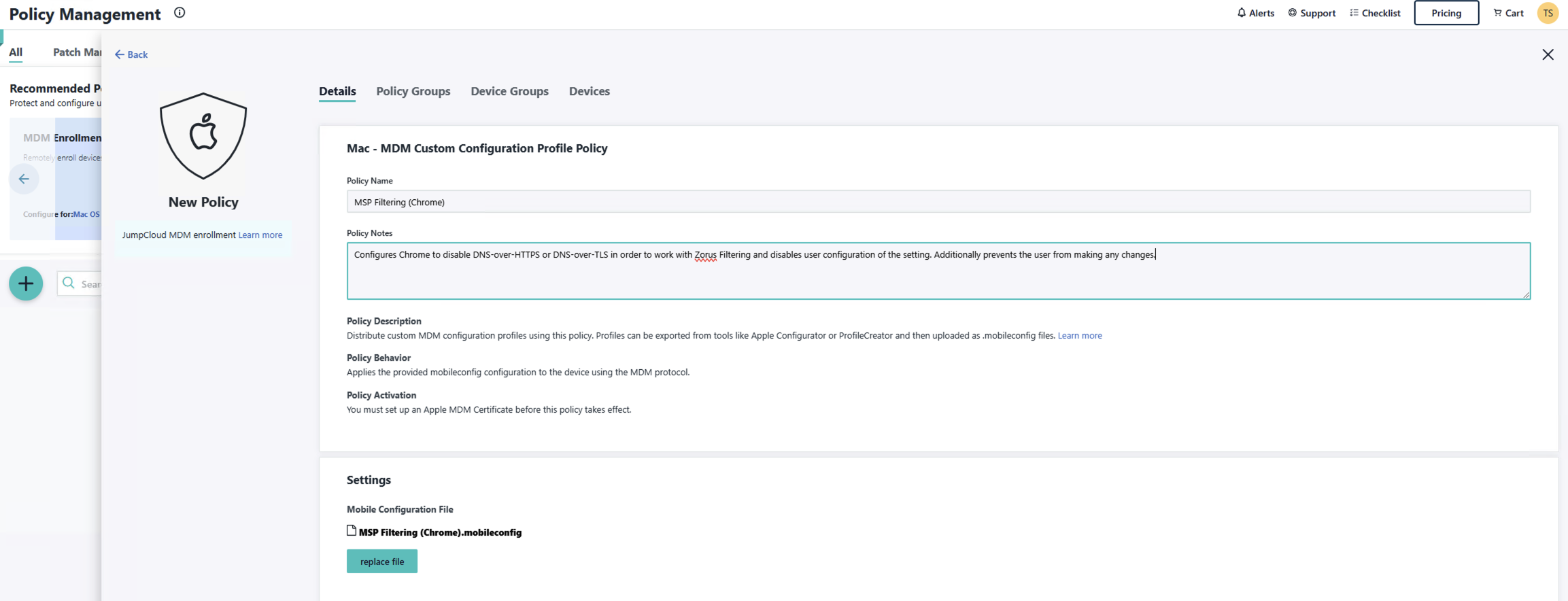Open the Devices tab

pos(590,91)
